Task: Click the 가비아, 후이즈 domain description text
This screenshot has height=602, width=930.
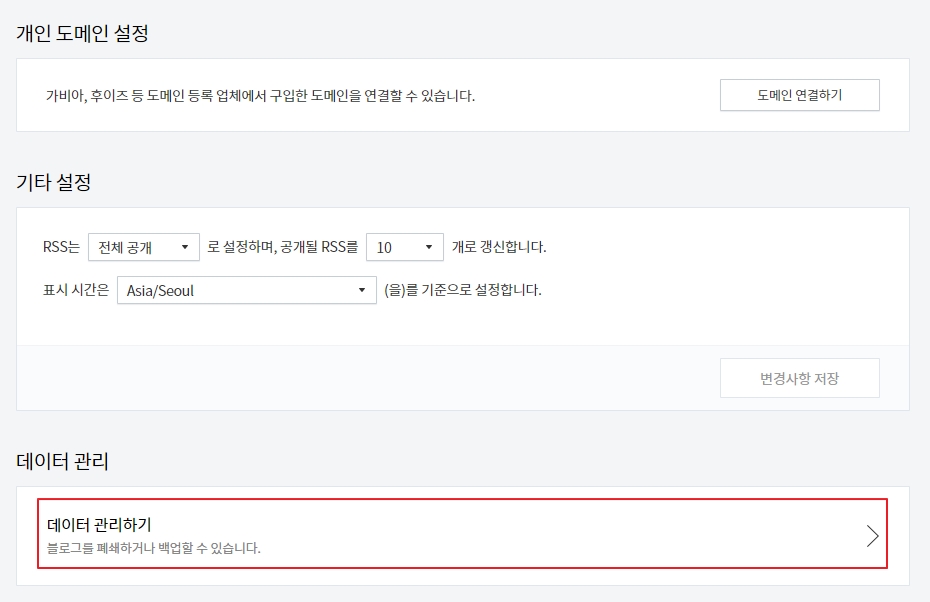Action: coord(260,95)
